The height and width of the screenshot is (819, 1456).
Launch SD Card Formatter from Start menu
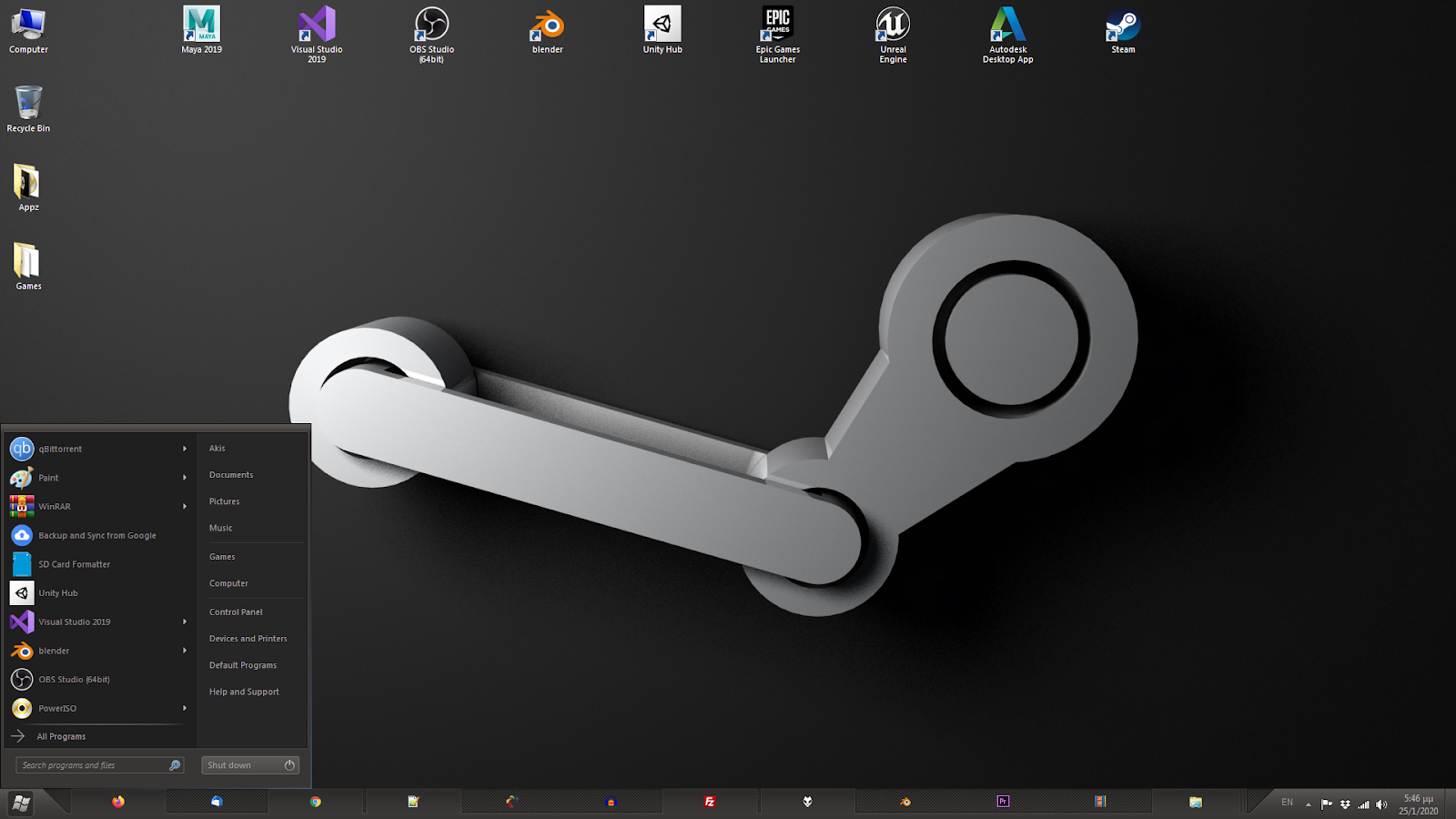98,564
